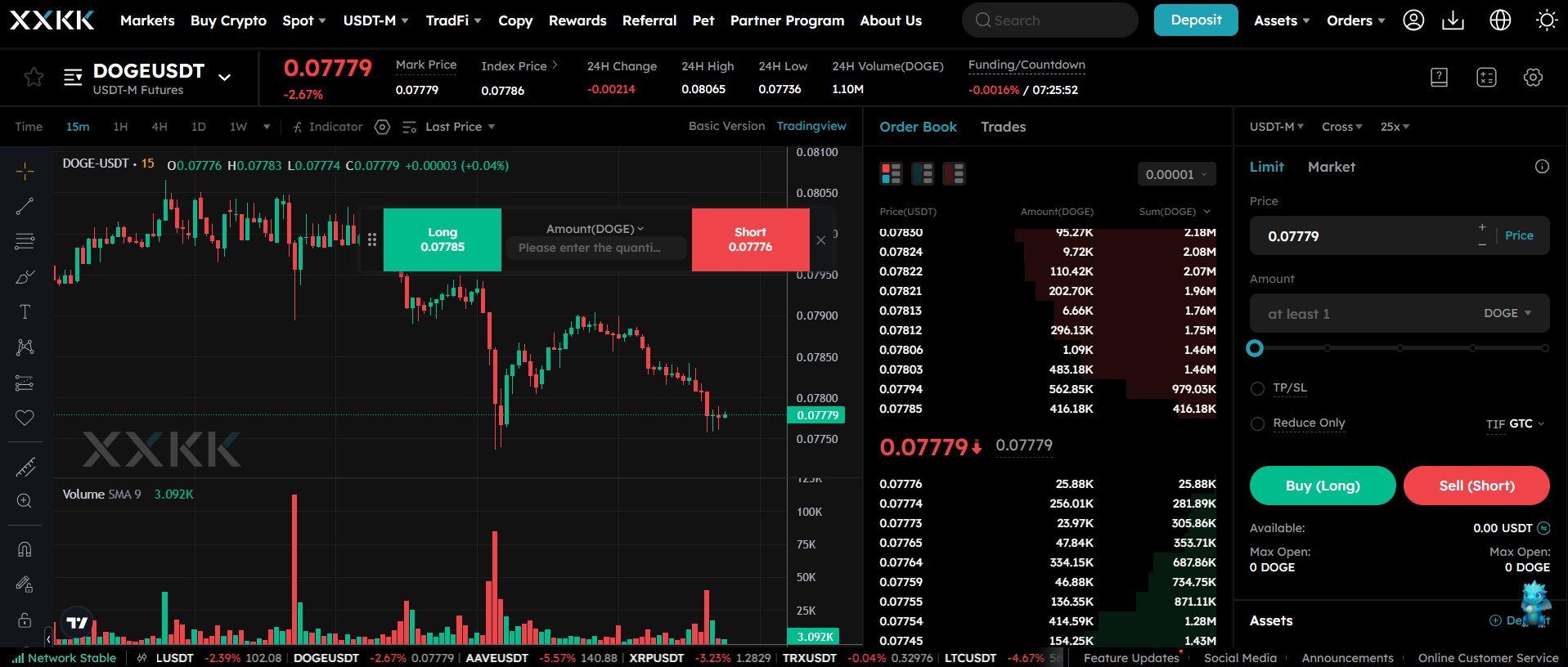This screenshot has width=1568, height=667.
Task: Click the Deposit button
Action: click(x=1196, y=20)
